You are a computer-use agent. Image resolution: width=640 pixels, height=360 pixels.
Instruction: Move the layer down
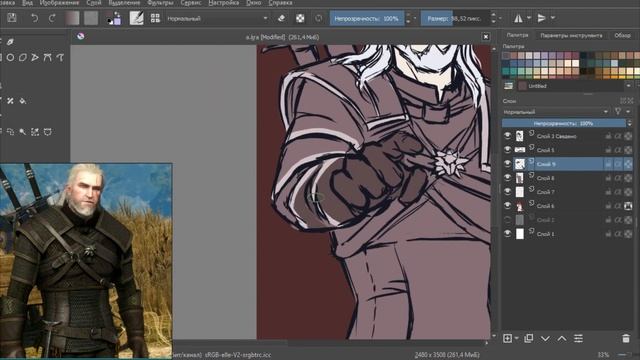[545, 338]
